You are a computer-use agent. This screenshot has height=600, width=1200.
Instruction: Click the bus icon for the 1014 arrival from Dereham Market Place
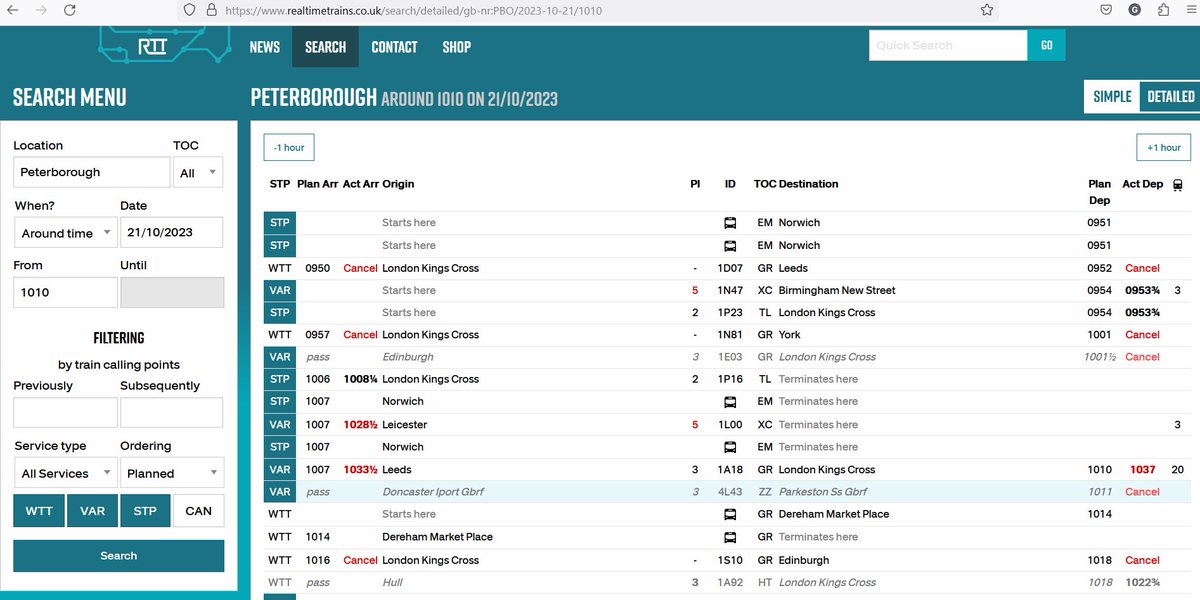point(730,537)
